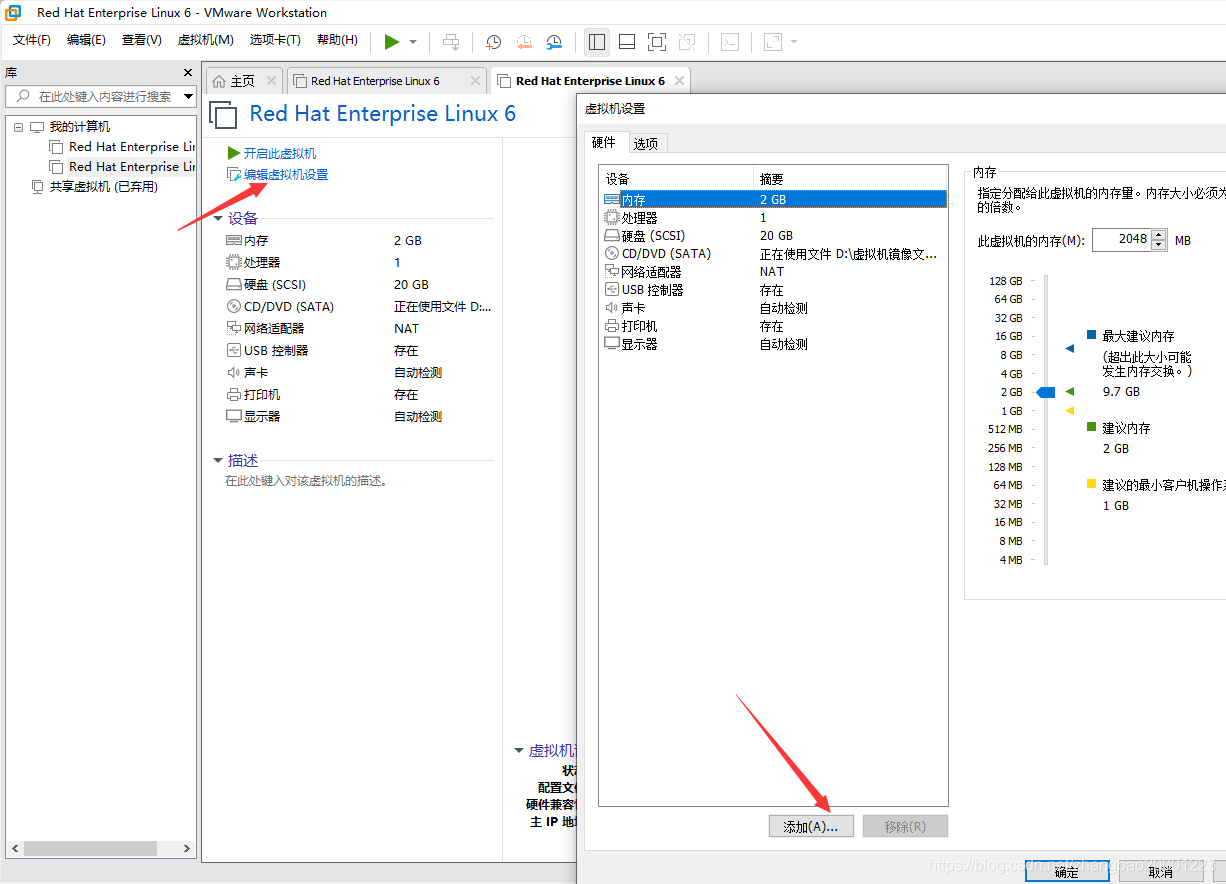Select 硬盘 (SCSI) row in settings device list

(774, 236)
